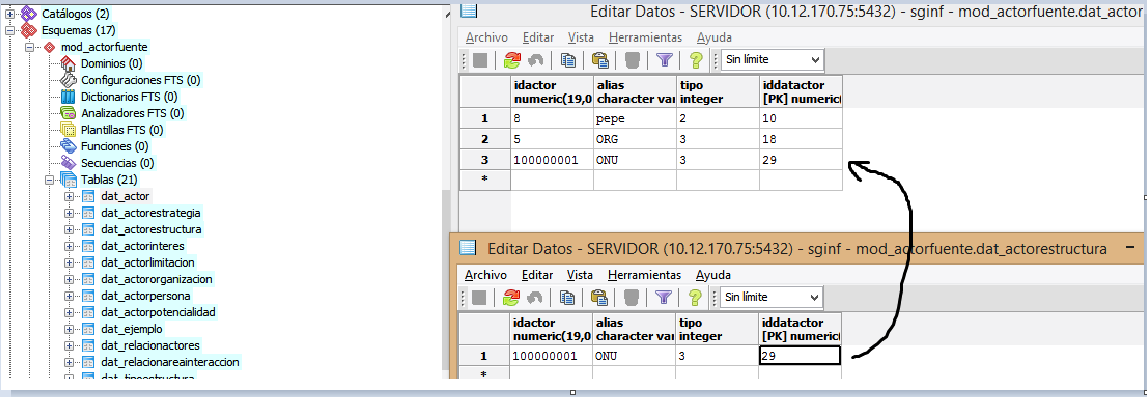Expand the Catálogos (2) node

pos(10,13)
